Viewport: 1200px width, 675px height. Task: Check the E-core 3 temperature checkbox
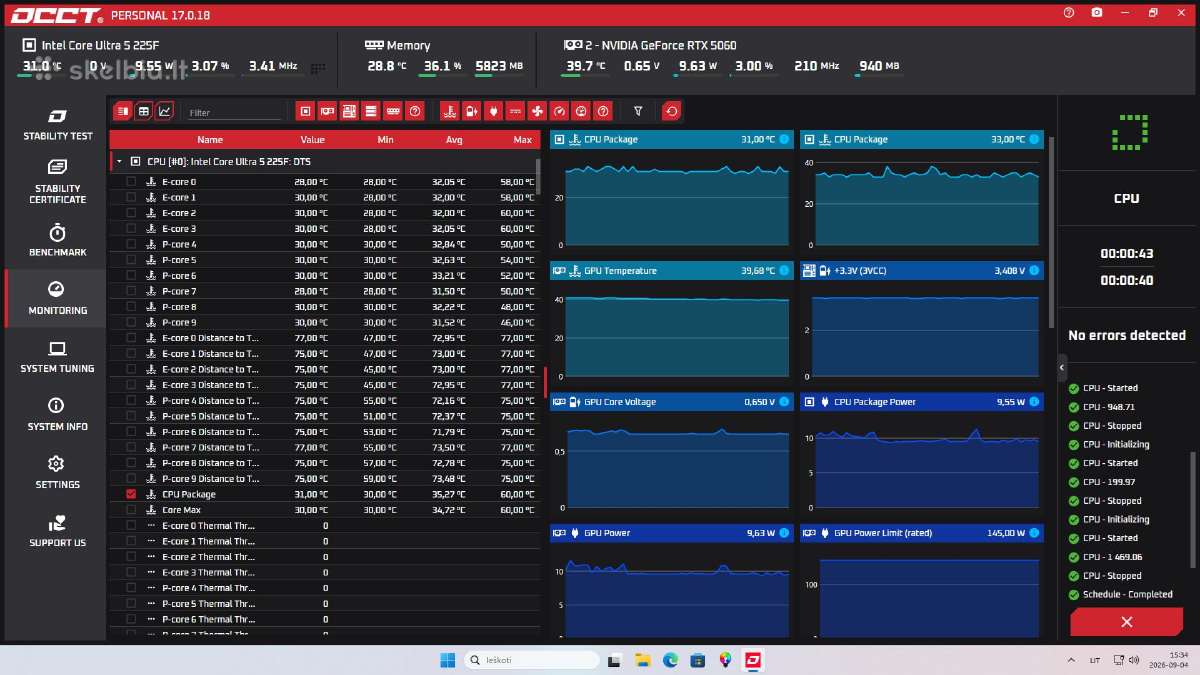pos(131,229)
